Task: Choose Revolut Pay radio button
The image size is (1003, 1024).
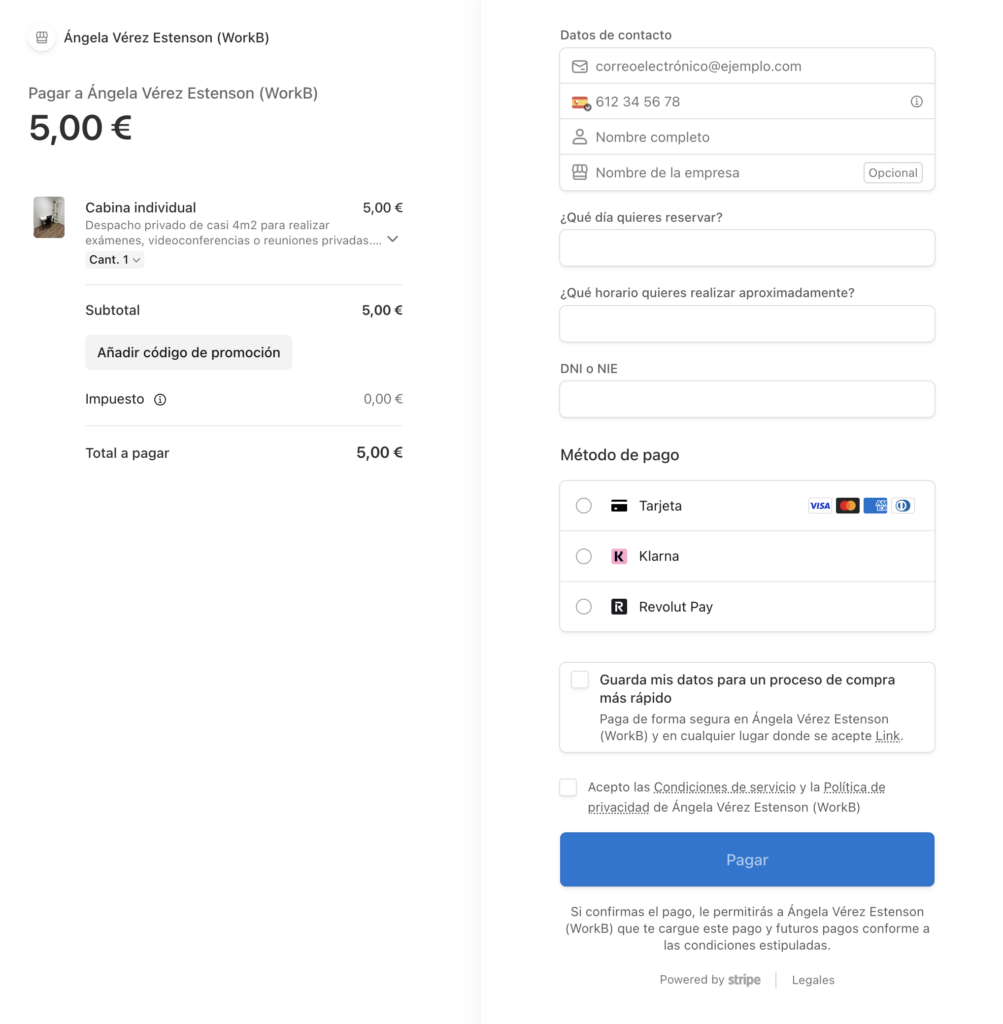Action: coord(584,607)
